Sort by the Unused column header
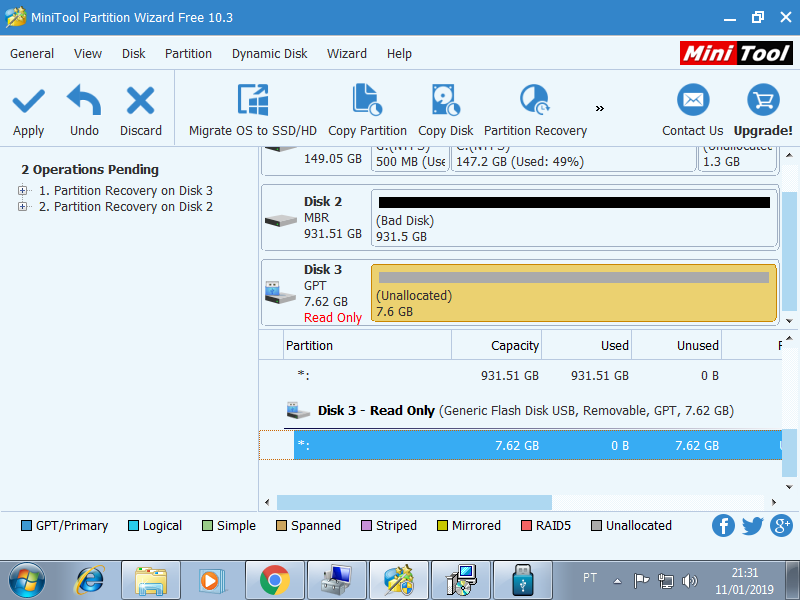The image size is (800, 600). [676, 345]
